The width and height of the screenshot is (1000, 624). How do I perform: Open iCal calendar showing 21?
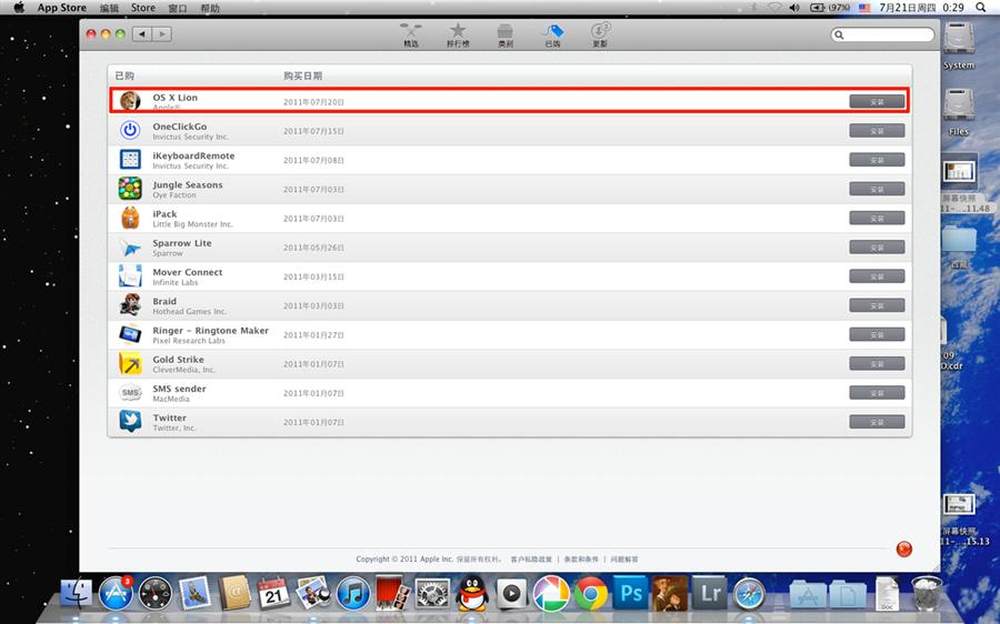[x=274, y=592]
